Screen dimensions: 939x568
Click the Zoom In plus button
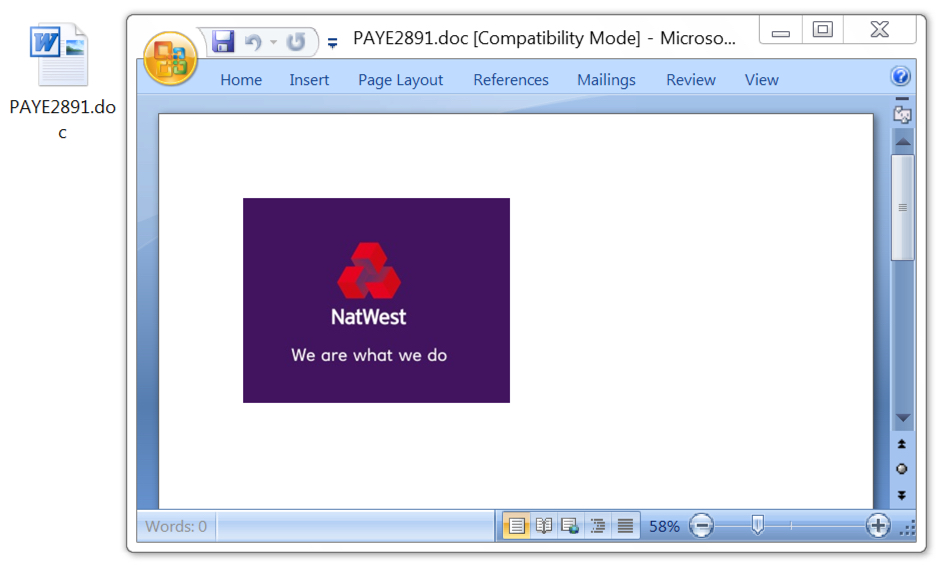tap(878, 526)
